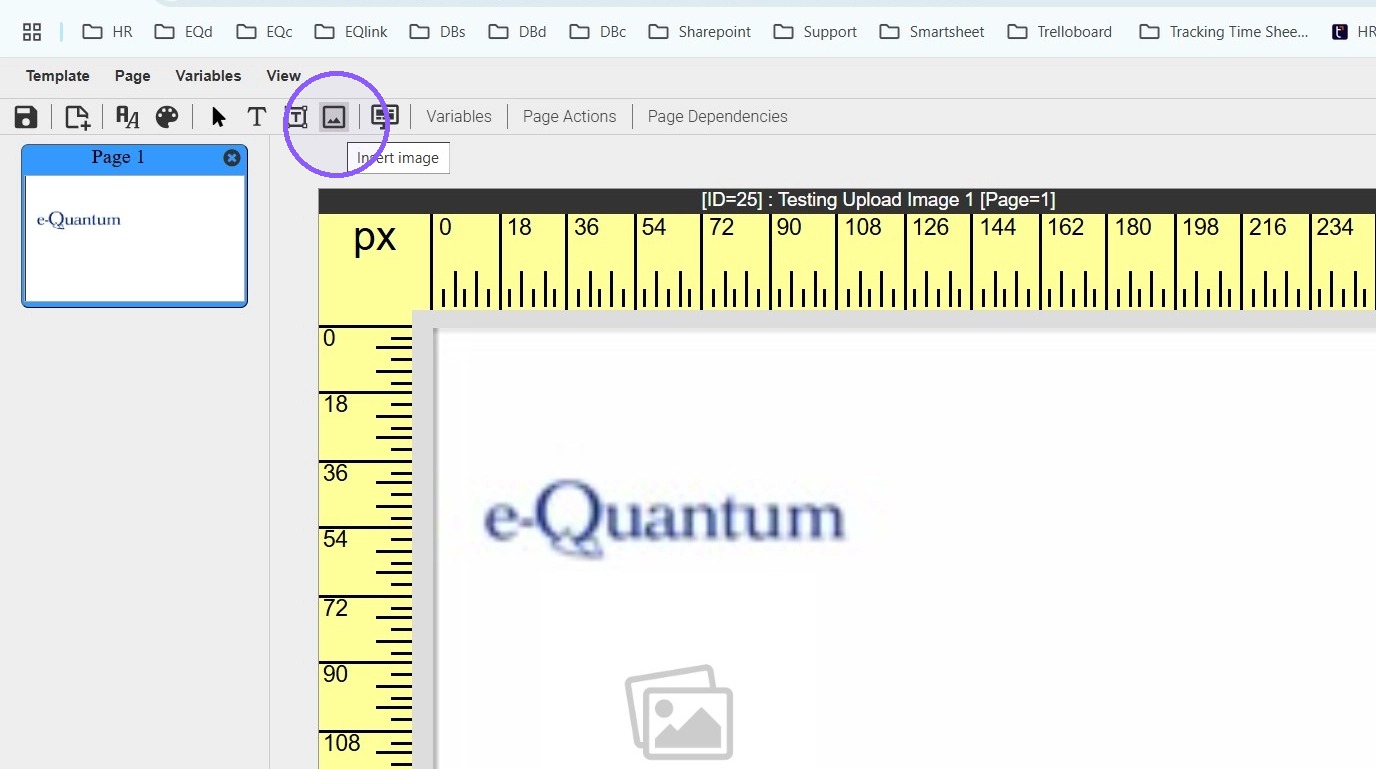Click the comment form icon in toolbar

pos(385,117)
